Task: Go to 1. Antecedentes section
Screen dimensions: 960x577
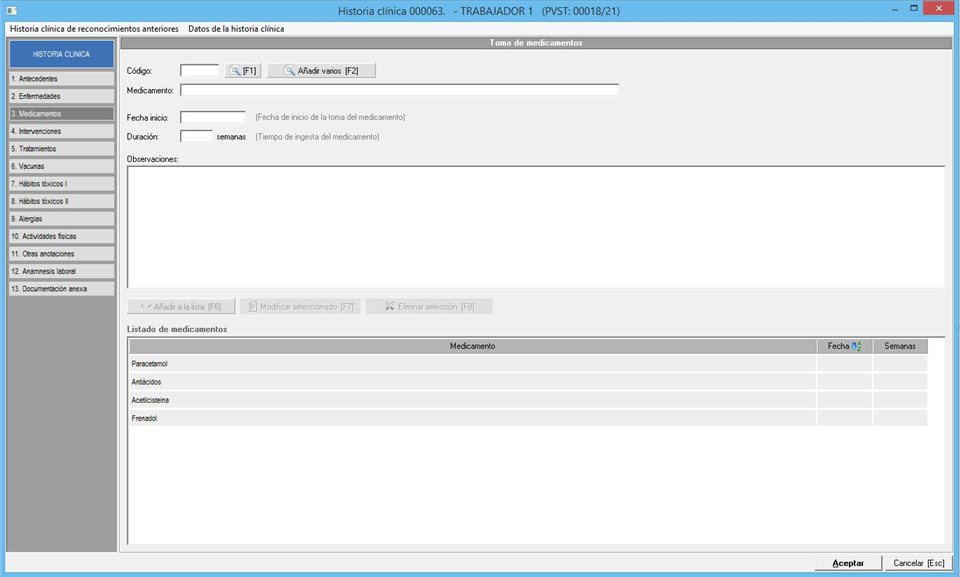Action: tap(61, 78)
